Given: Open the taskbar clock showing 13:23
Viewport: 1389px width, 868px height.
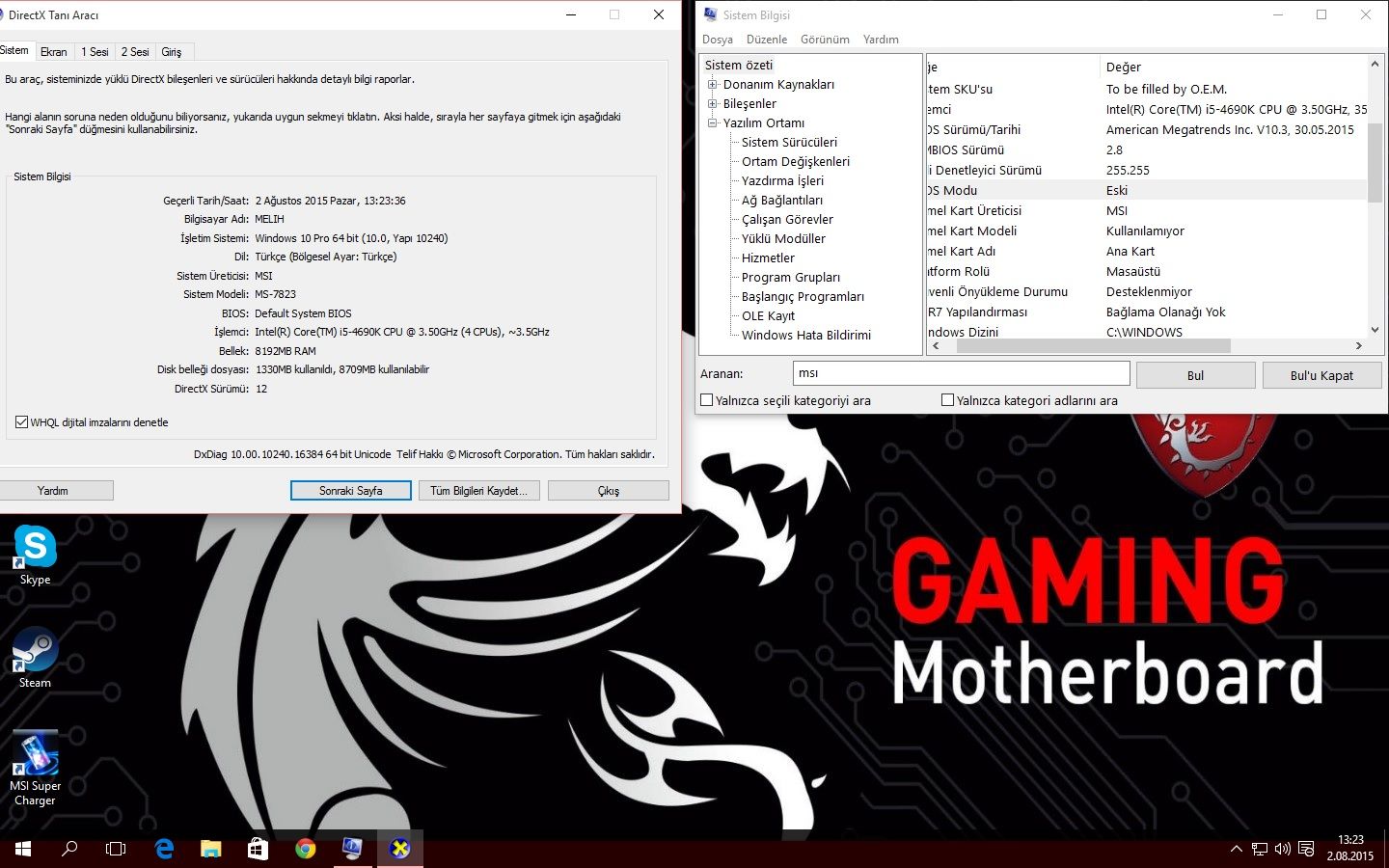Looking at the screenshot, I should 1350,849.
